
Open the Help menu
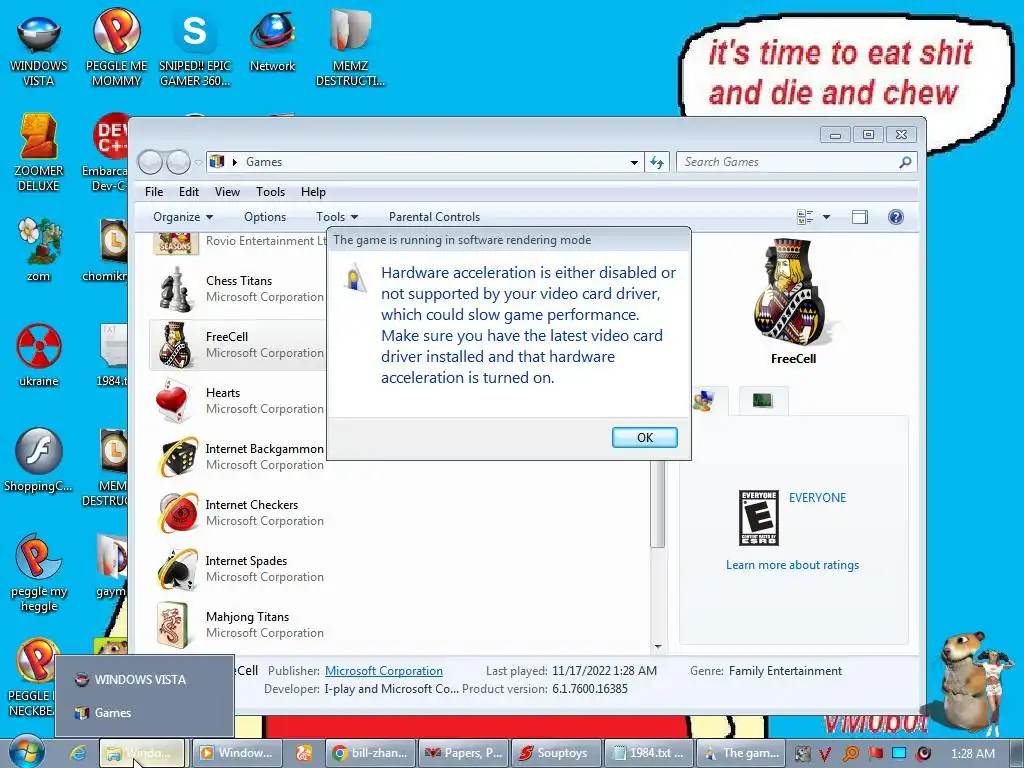313,192
